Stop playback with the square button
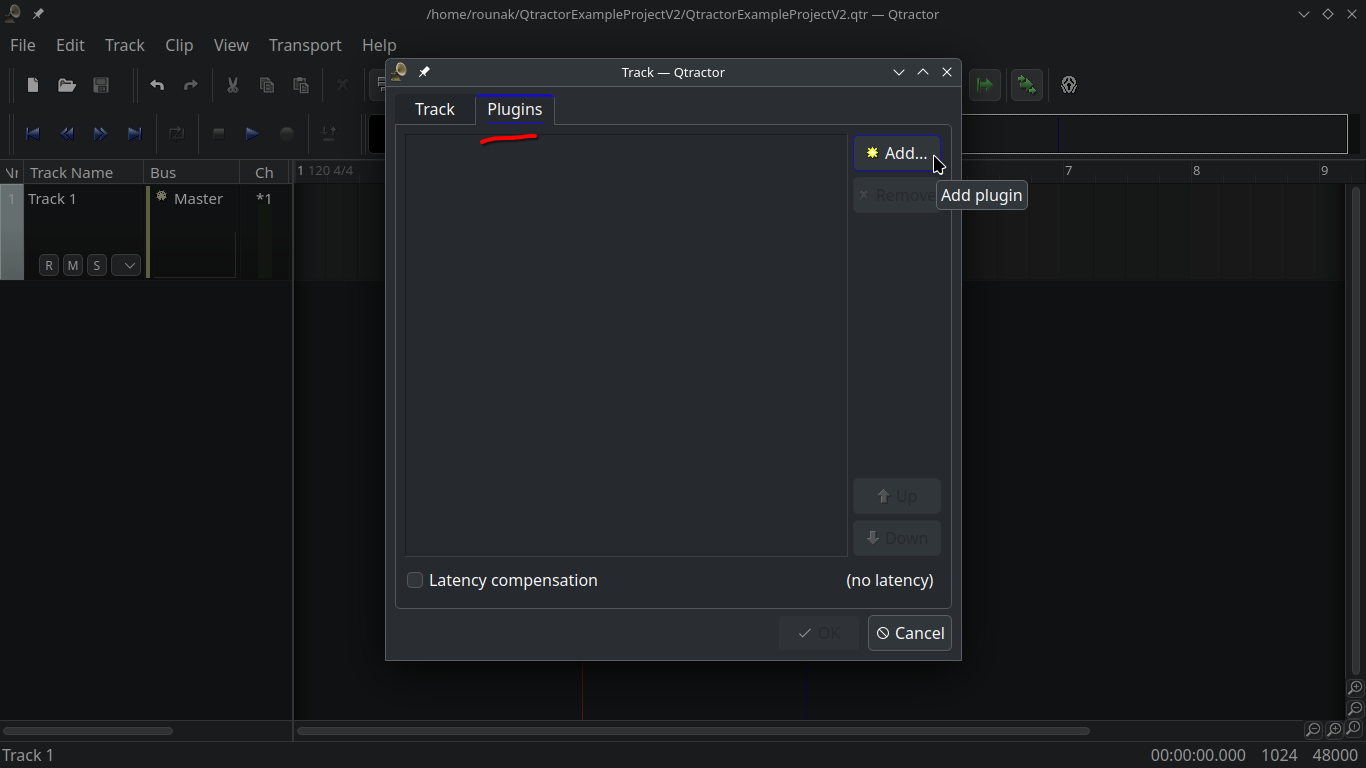This screenshot has height=768, width=1366. [x=219, y=134]
